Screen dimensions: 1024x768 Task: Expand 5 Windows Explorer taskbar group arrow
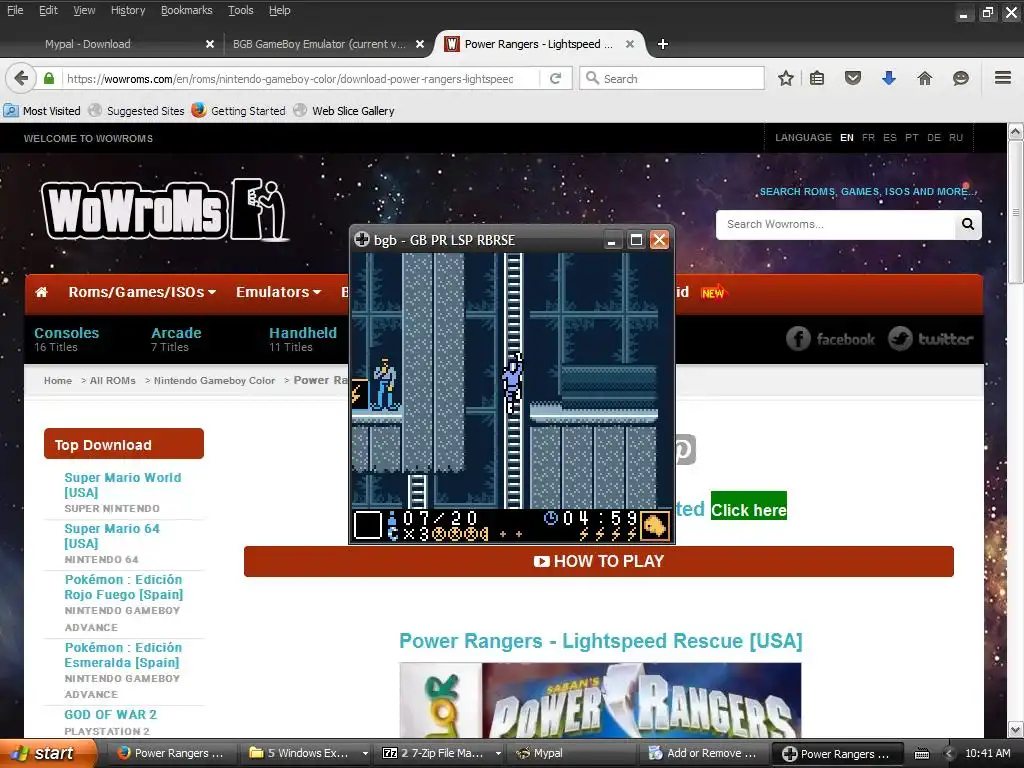[x=365, y=754]
